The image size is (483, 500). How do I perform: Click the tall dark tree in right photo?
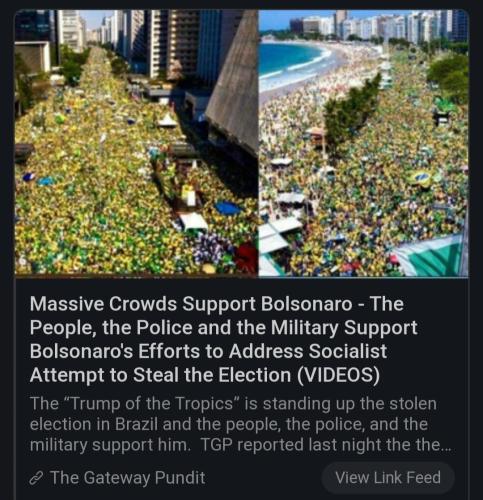(353, 110)
